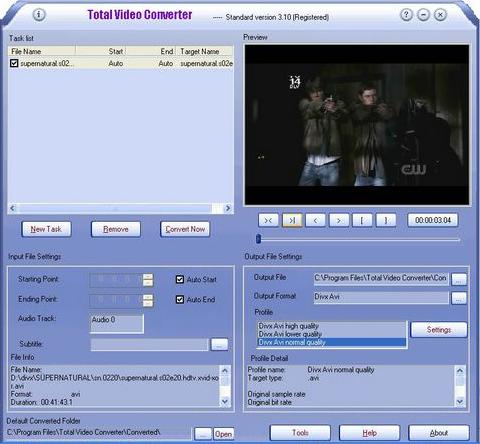Click the >| play/pause preview button
Viewport: 480px width, 444px height.
pyautogui.click(x=292, y=220)
